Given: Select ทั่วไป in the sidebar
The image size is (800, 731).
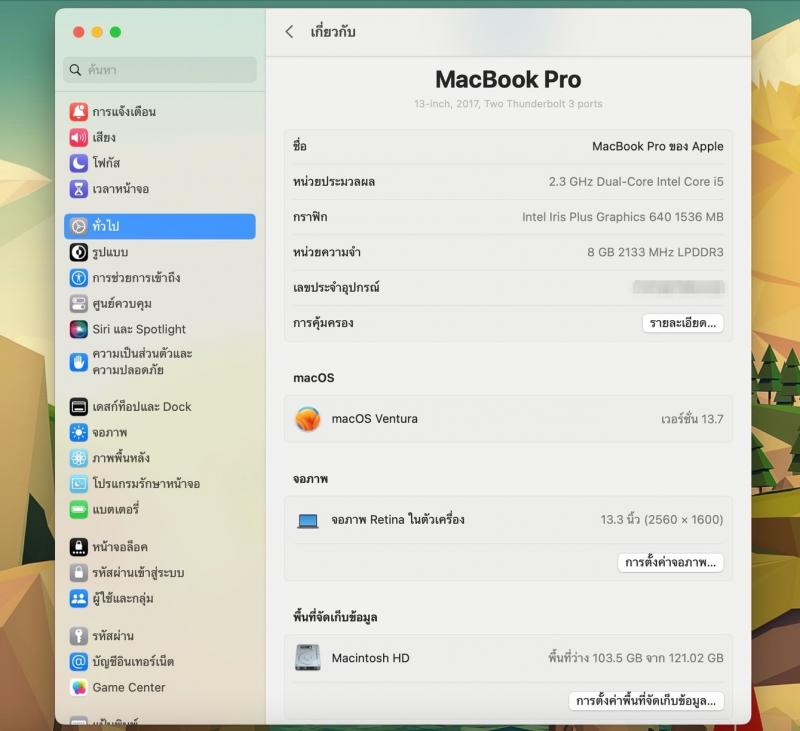Looking at the screenshot, I should coord(160,226).
